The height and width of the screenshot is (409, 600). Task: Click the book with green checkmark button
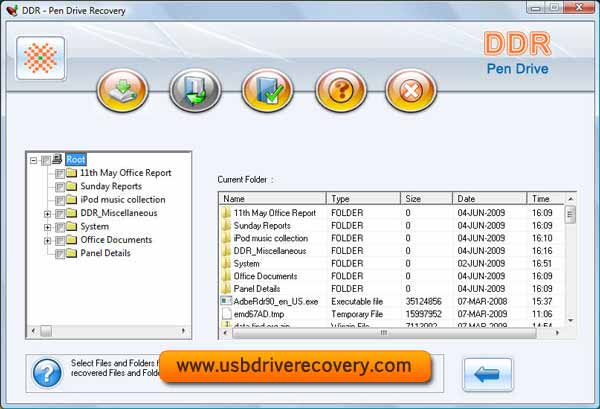coord(267,91)
